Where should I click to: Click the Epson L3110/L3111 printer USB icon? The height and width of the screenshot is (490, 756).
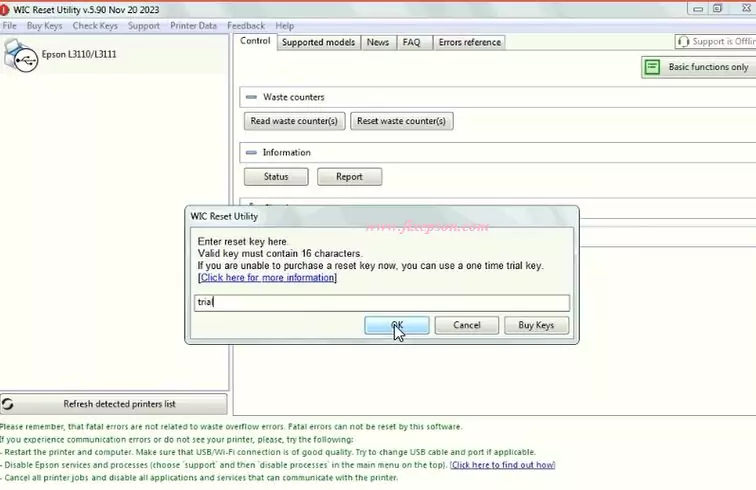pyautogui.click(x=20, y=54)
